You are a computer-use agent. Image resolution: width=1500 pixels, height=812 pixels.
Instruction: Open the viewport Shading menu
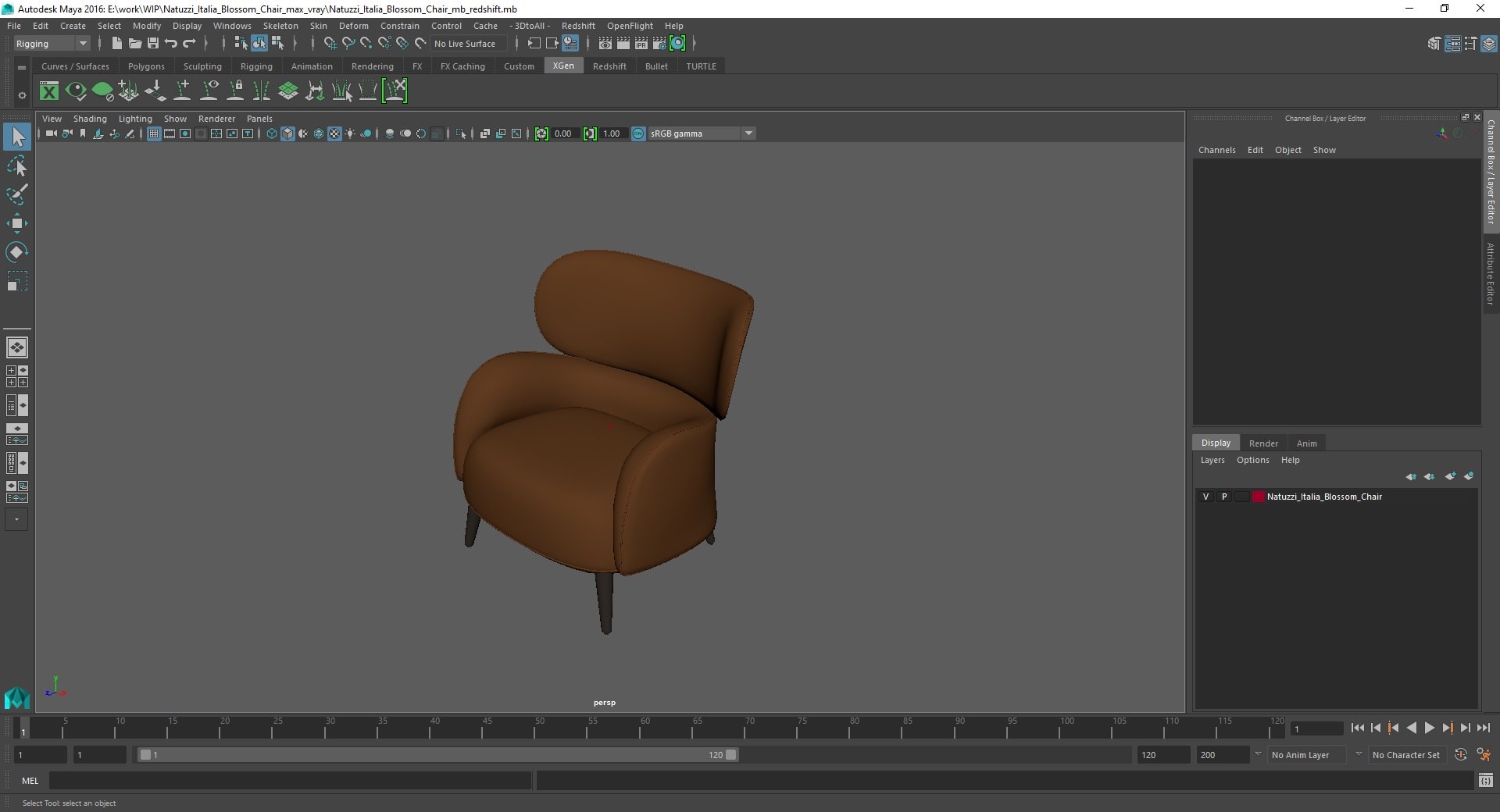90,119
